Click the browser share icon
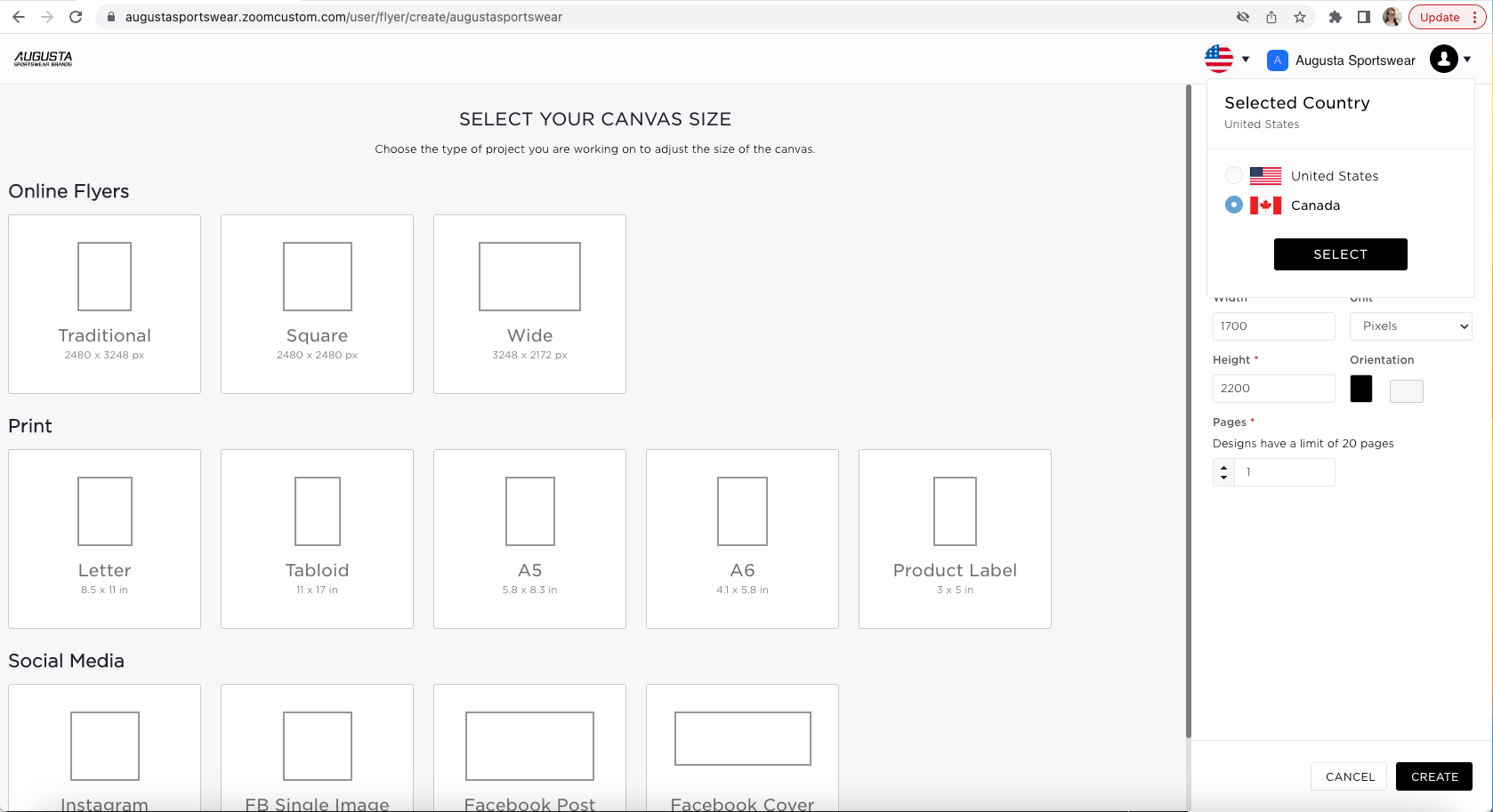This screenshot has width=1493, height=812. tap(1271, 17)
